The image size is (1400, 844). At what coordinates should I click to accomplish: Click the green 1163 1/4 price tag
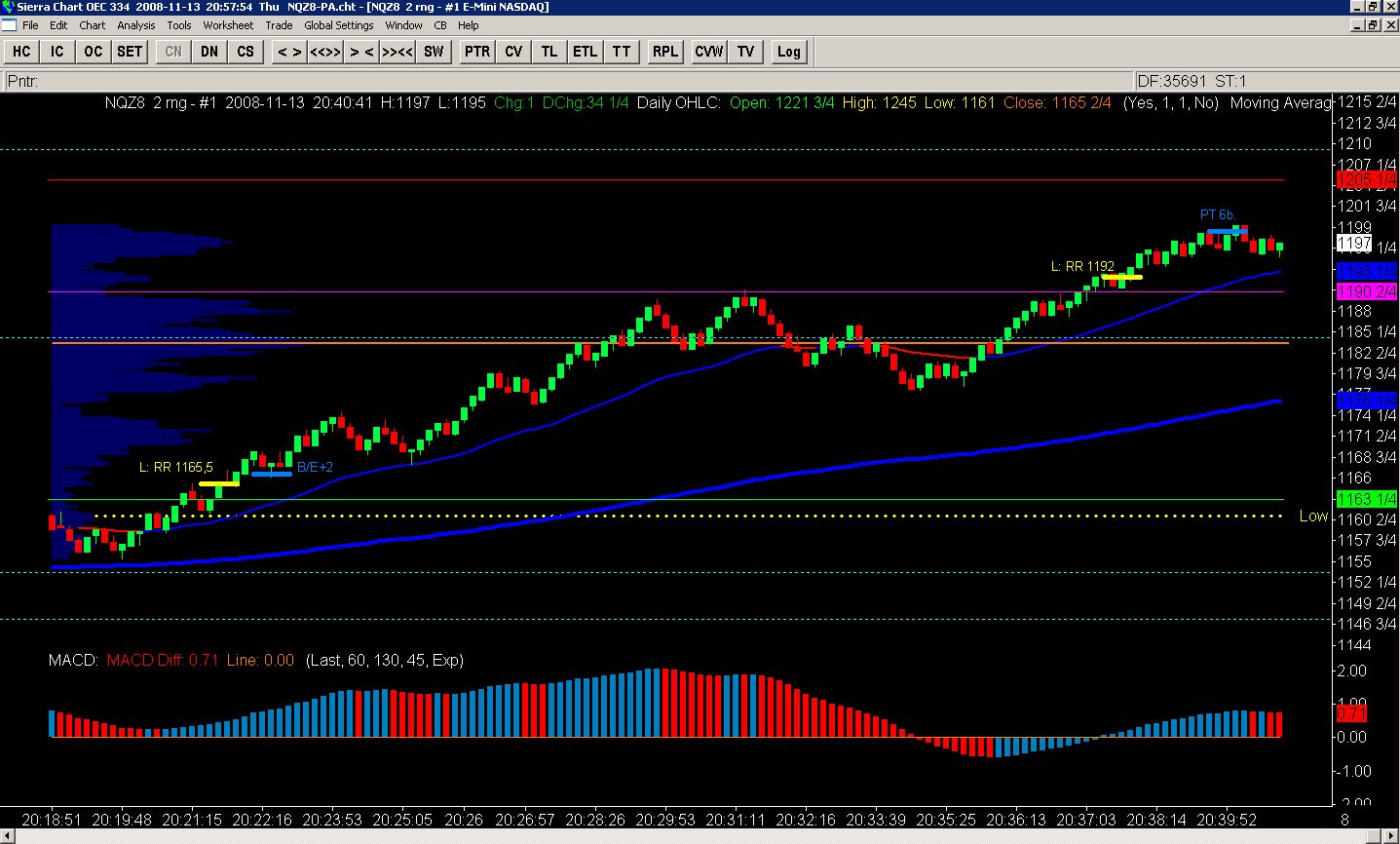(x=1367, y=499)
